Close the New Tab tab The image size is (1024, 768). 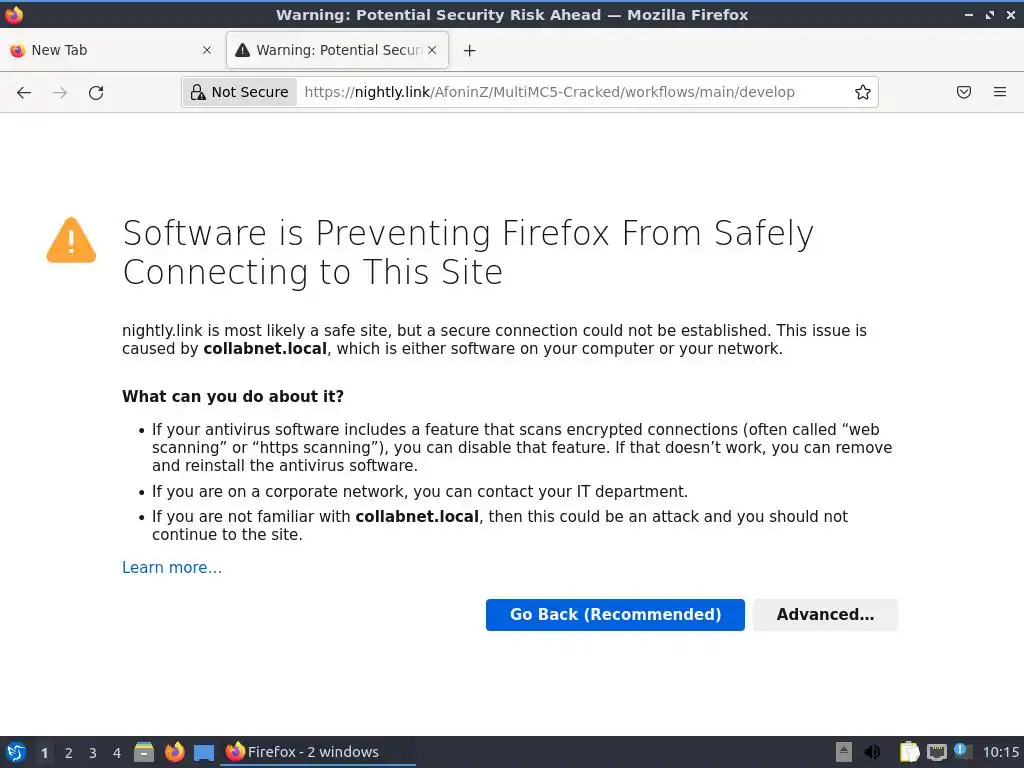[x=207, y=50]
